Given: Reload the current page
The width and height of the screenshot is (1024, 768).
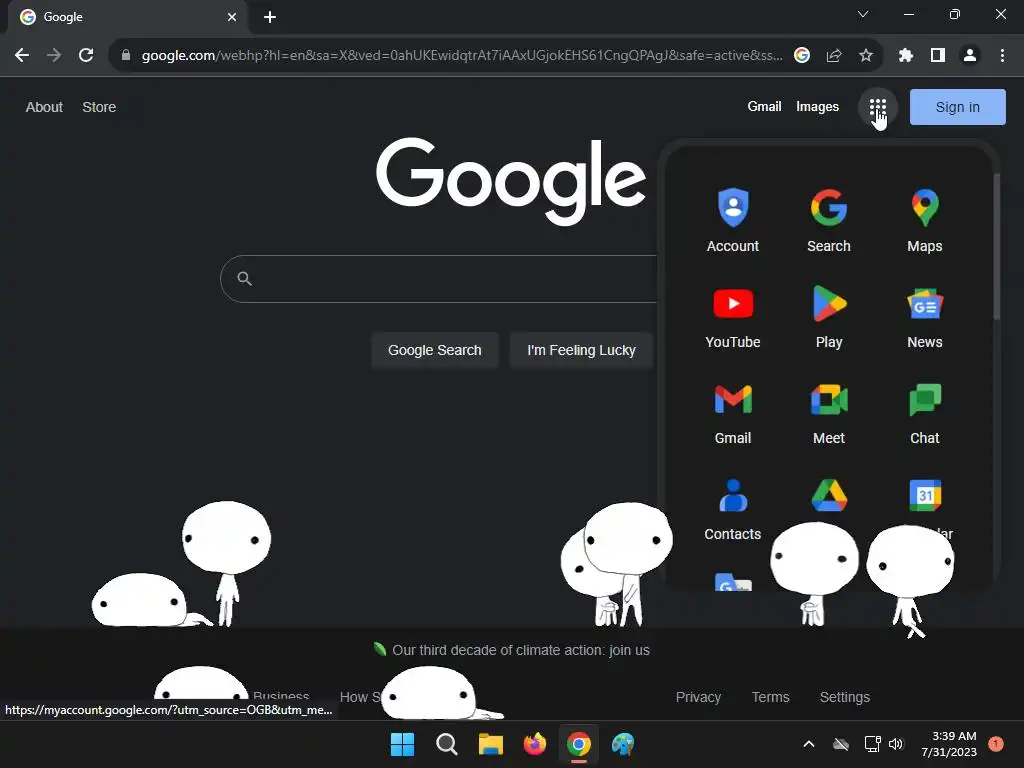Looking at the screenshot, I should (x=86, y=55).
